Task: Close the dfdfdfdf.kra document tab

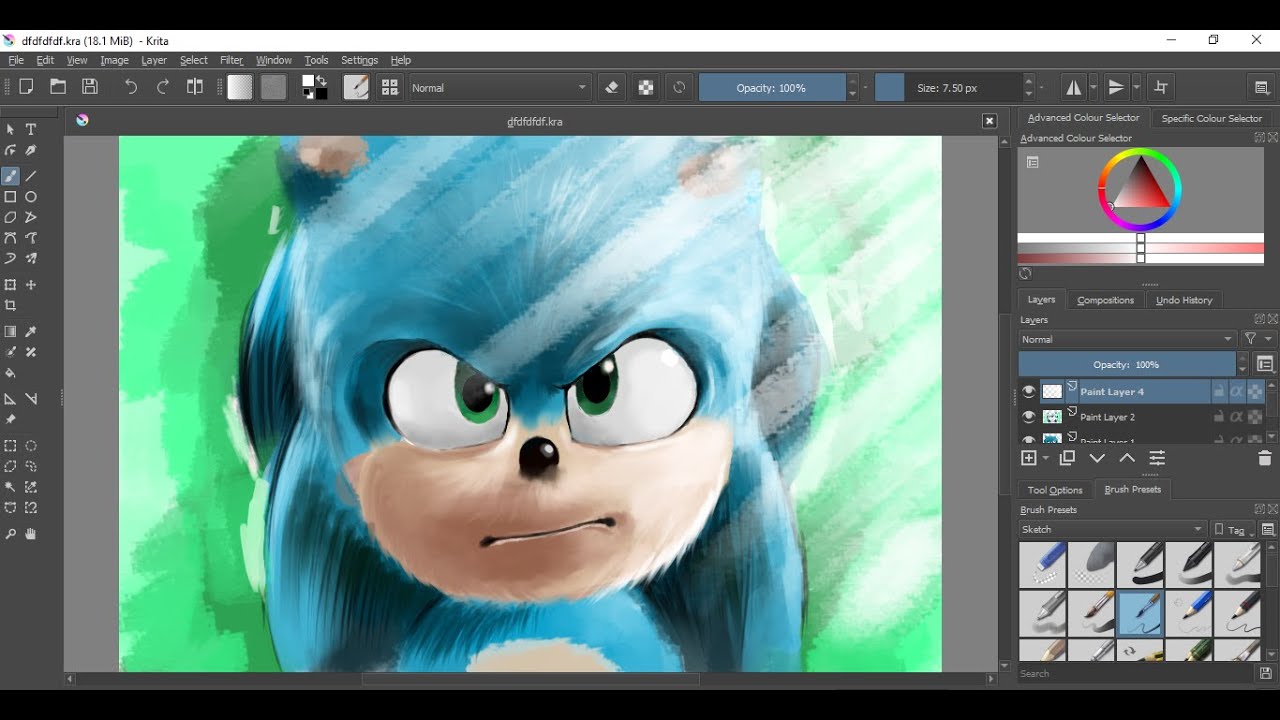Action: click(989, 121)
